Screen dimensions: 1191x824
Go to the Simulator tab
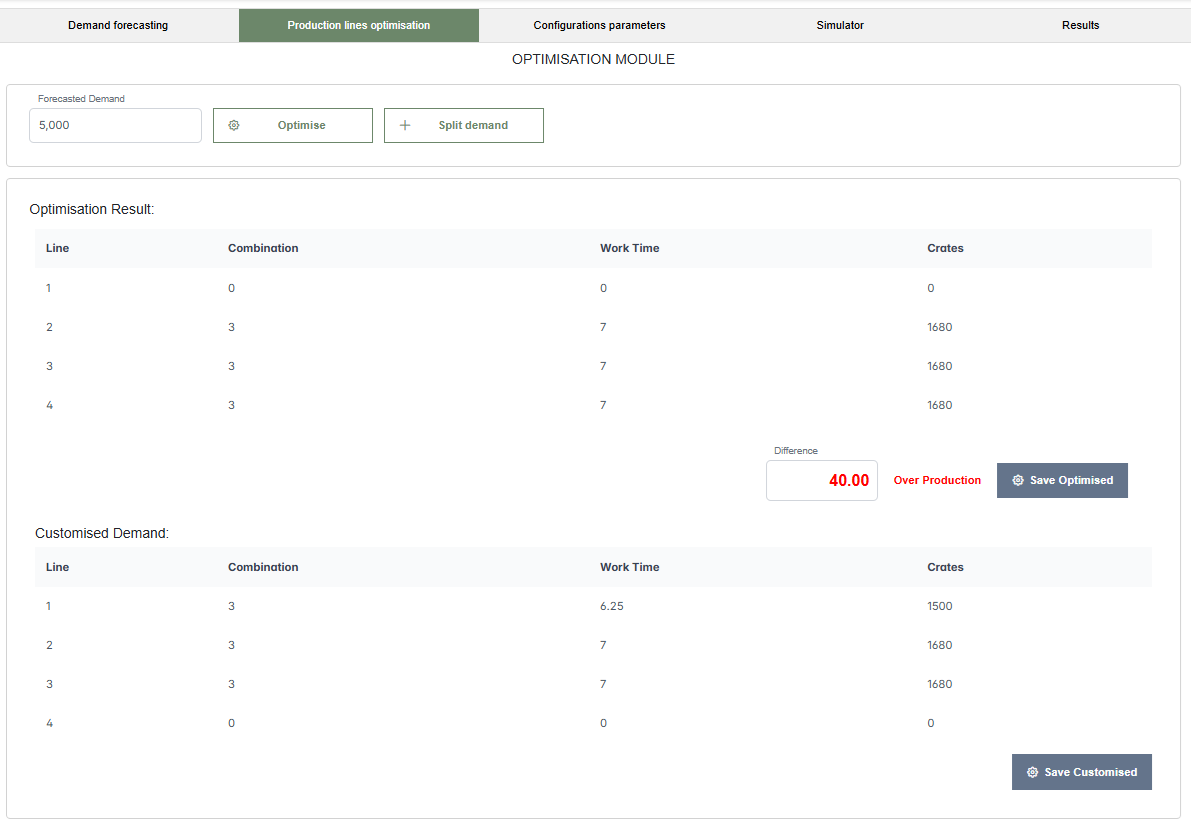point(840,26)
